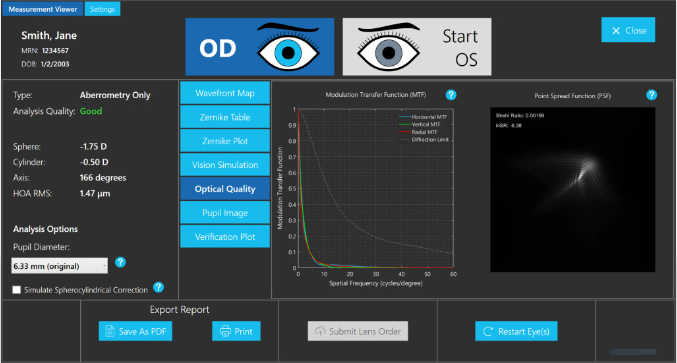
Task: Click help icon beside Pupil Diameter dropdown
Action: (x=120, y=262)
